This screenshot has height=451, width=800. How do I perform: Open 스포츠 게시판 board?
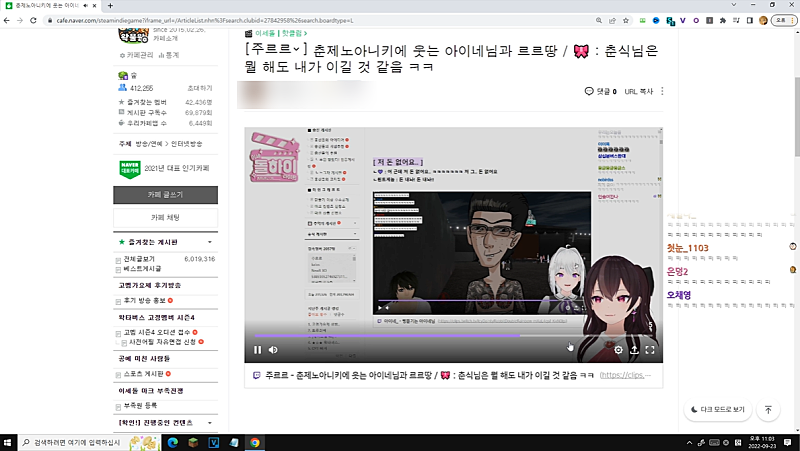click(143, 374)
